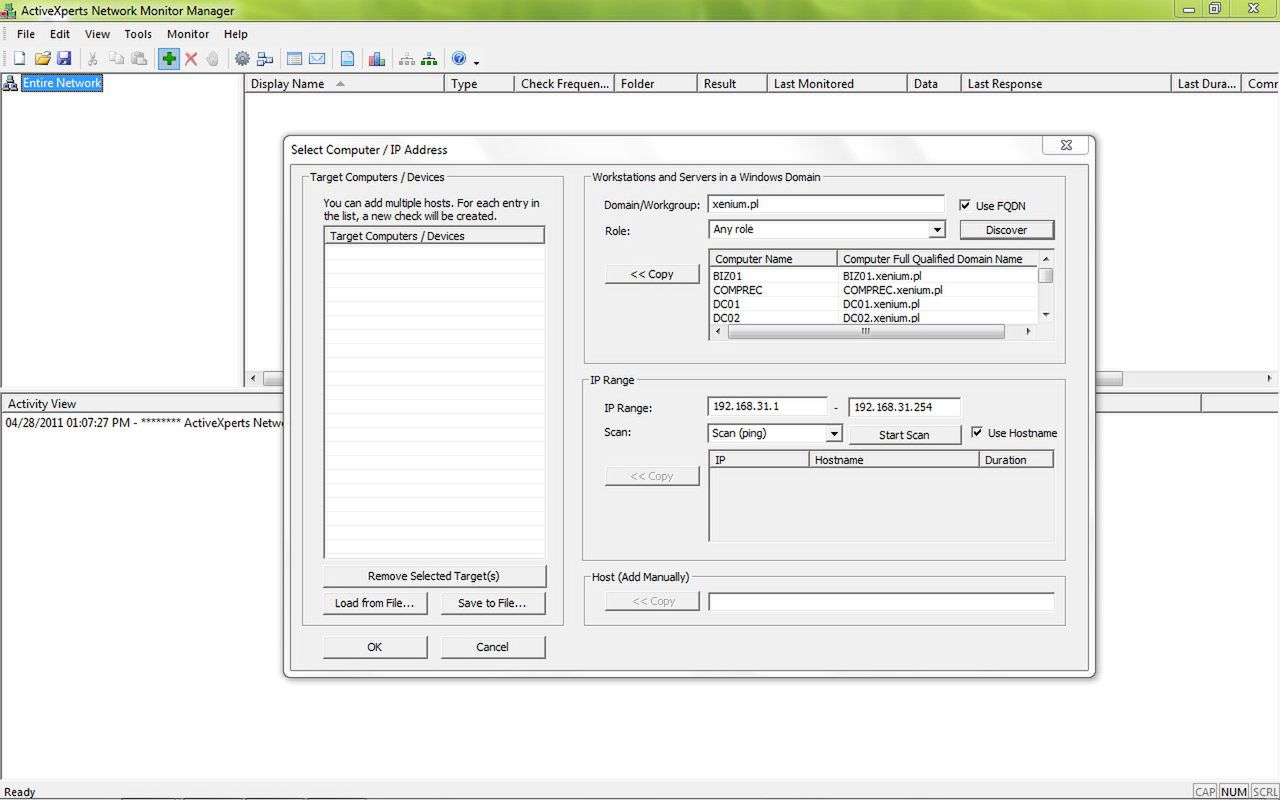Image resolution: width=1280 pixels, height=800 pixels.
Task: Click the Discover button
Action: point(1006,230)
